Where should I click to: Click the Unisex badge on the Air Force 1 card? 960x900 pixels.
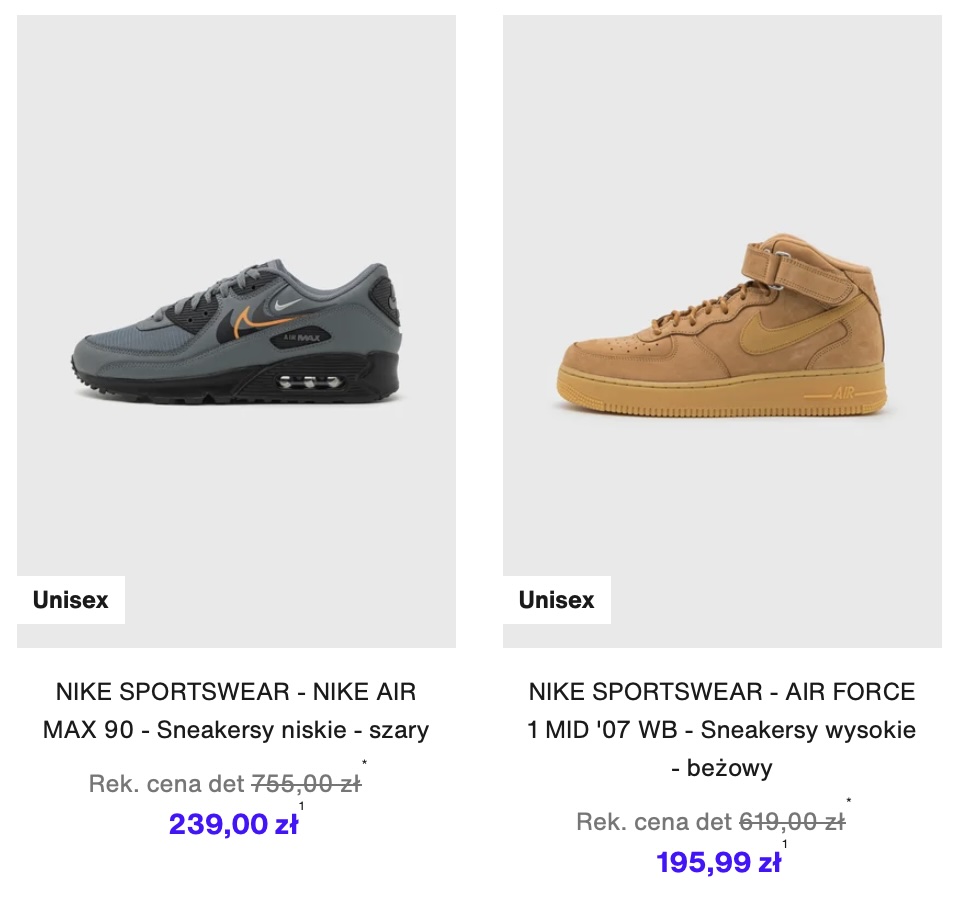coord(557,600)
